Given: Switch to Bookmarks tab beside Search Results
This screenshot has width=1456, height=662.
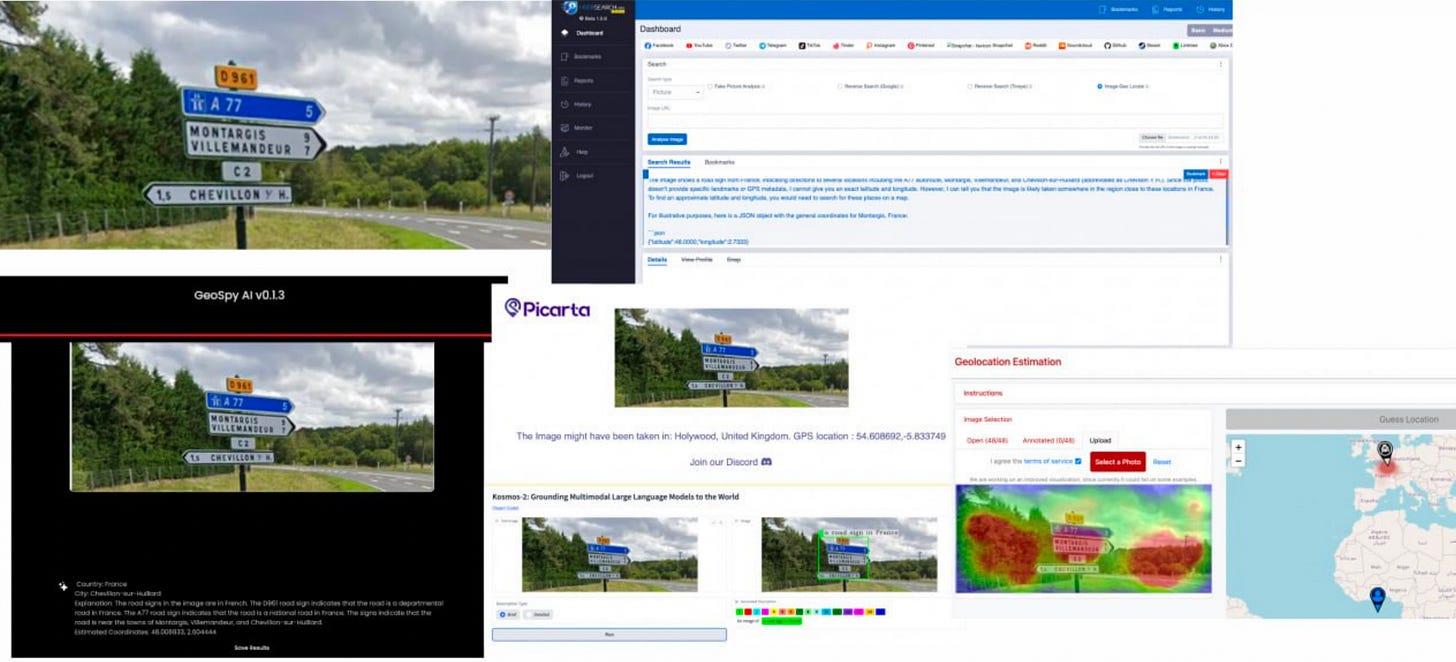Looking at the screenshot, I should pos(720,162).
